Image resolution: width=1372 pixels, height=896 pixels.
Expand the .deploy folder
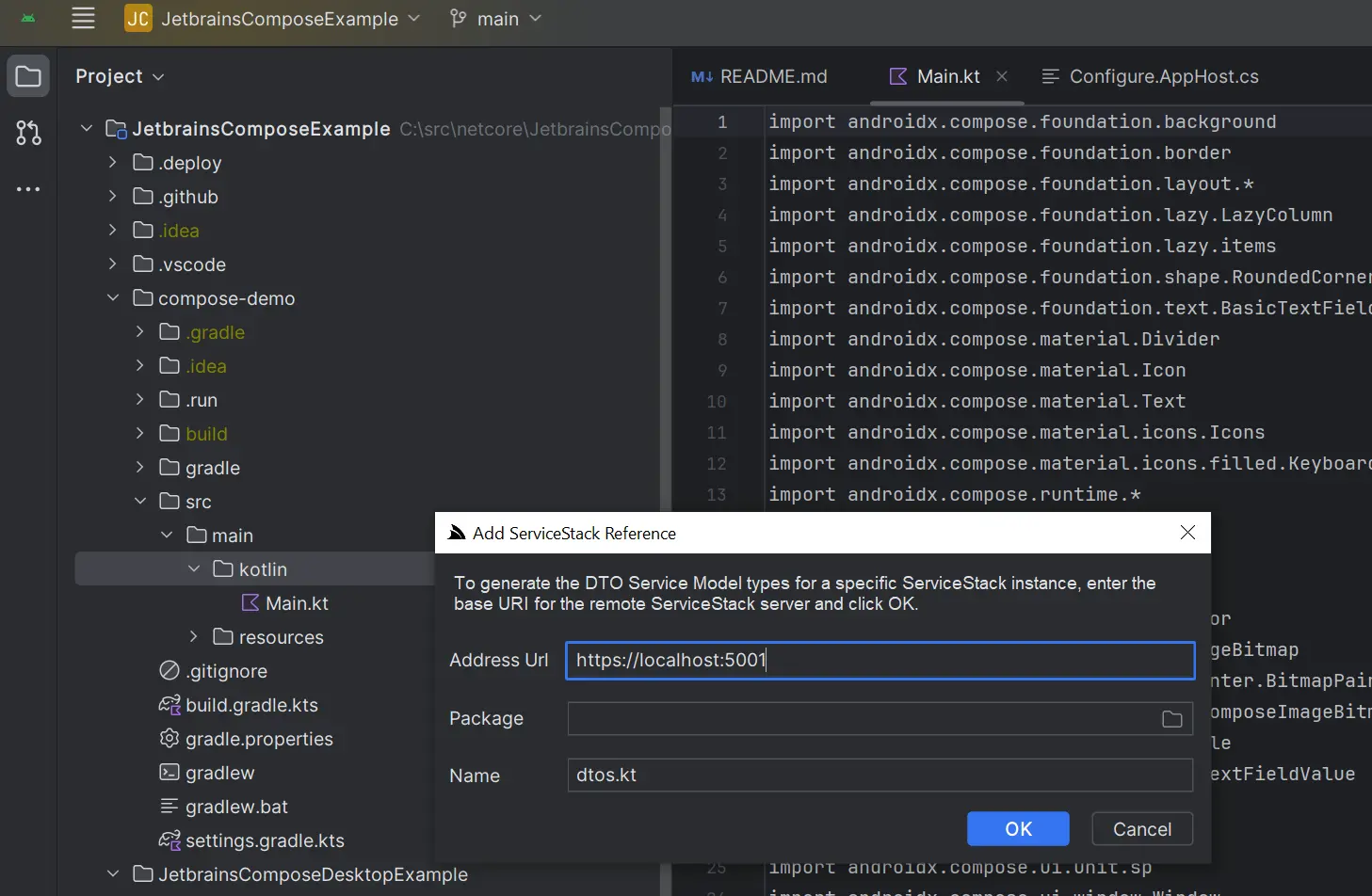[x=112, y=163]
